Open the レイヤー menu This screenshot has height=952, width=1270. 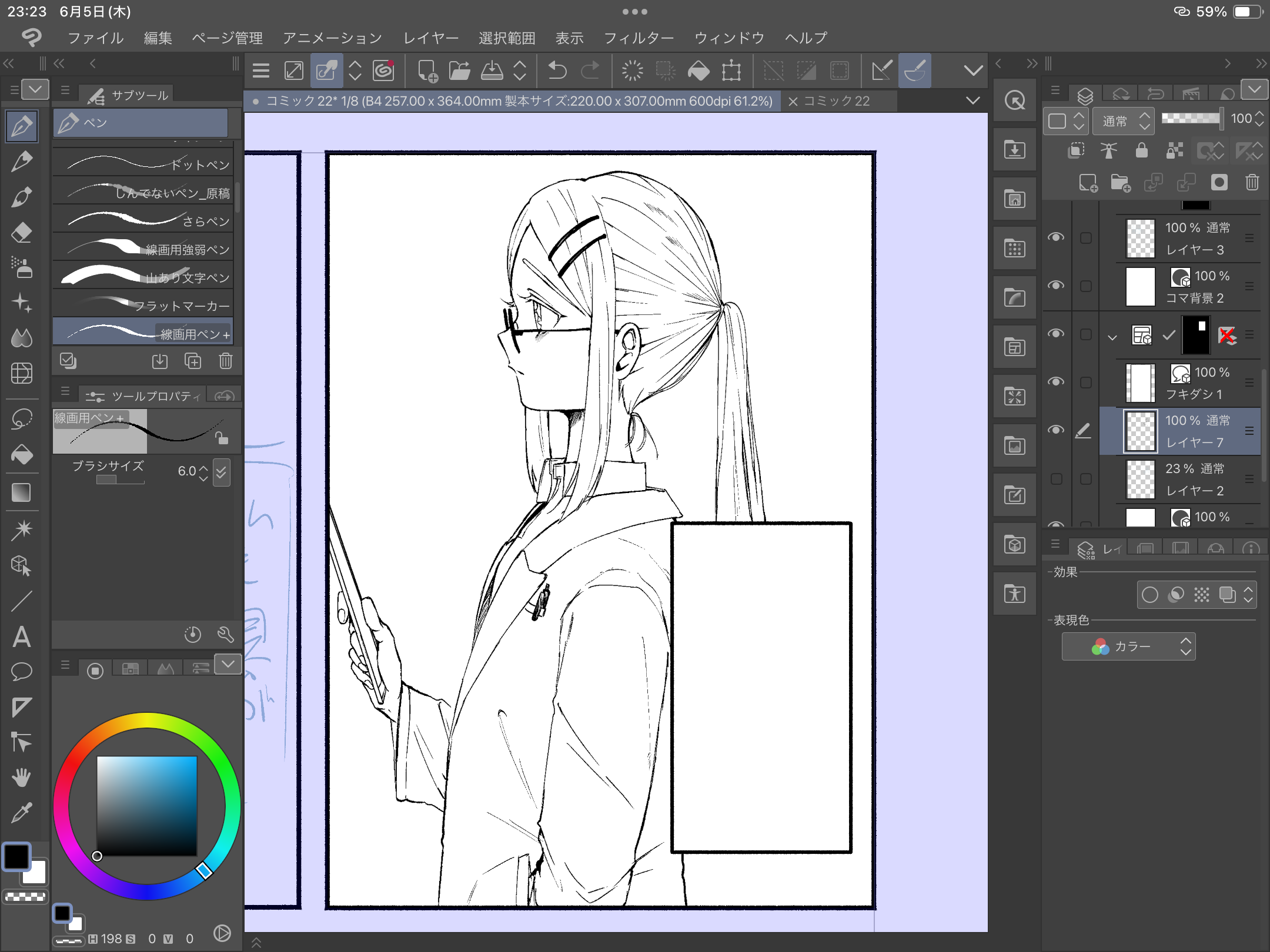(431, 38)
